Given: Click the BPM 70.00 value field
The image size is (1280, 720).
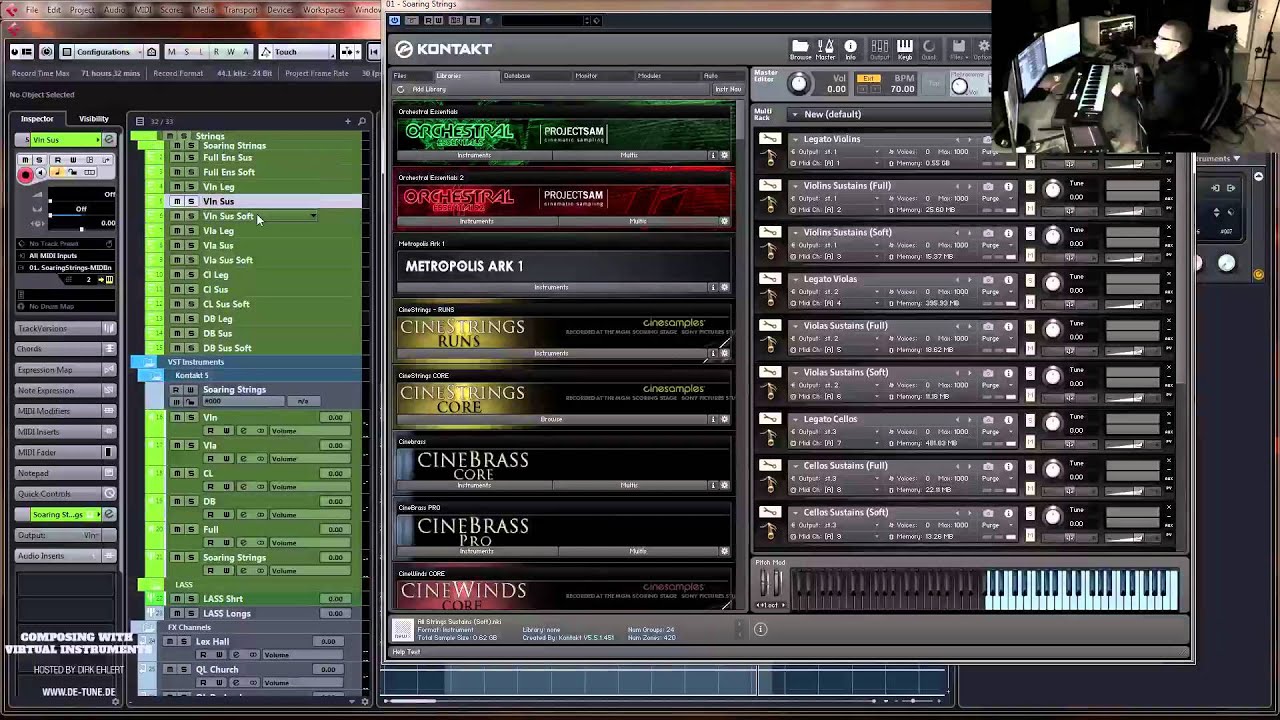Looking at the screenshot, I should (903, 89).
